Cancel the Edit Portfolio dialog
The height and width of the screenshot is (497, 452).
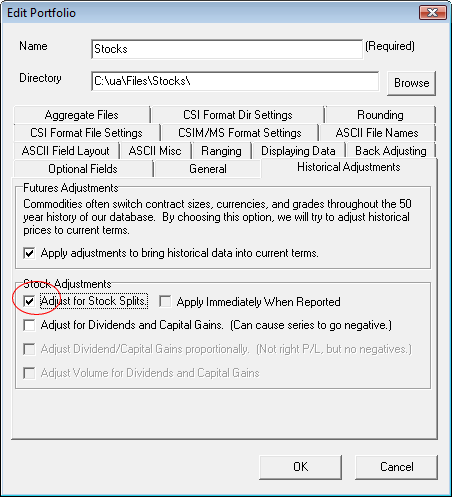(396, 467)
